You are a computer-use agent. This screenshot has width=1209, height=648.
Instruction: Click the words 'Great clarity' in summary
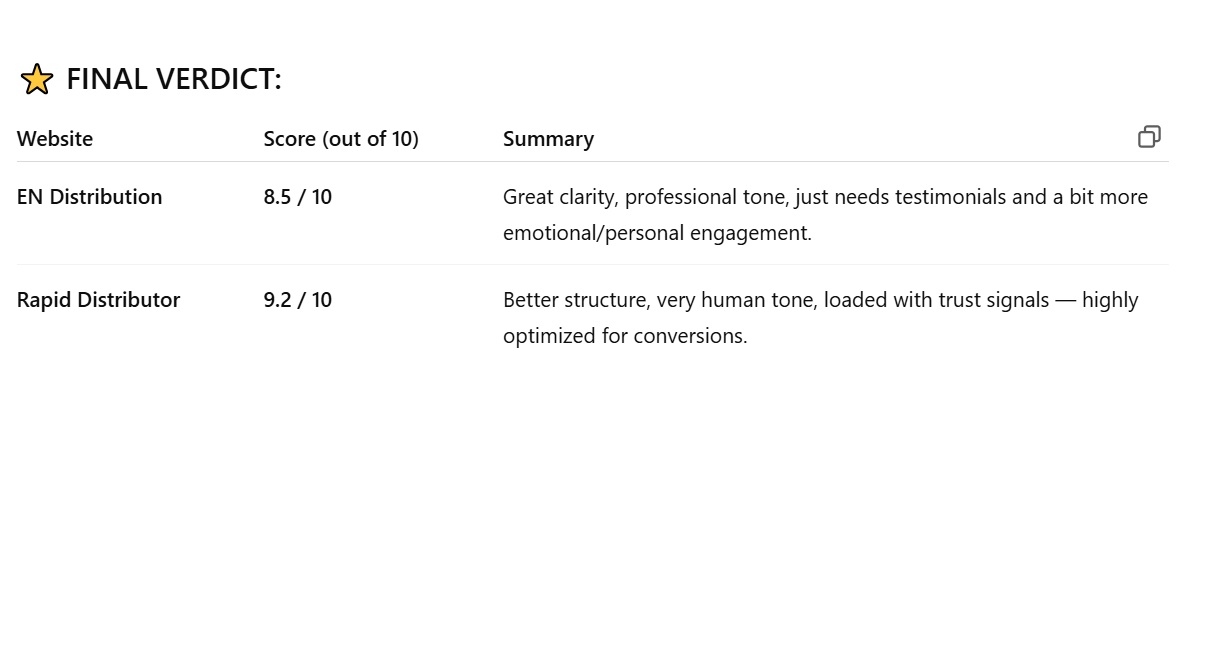point(561,197)
